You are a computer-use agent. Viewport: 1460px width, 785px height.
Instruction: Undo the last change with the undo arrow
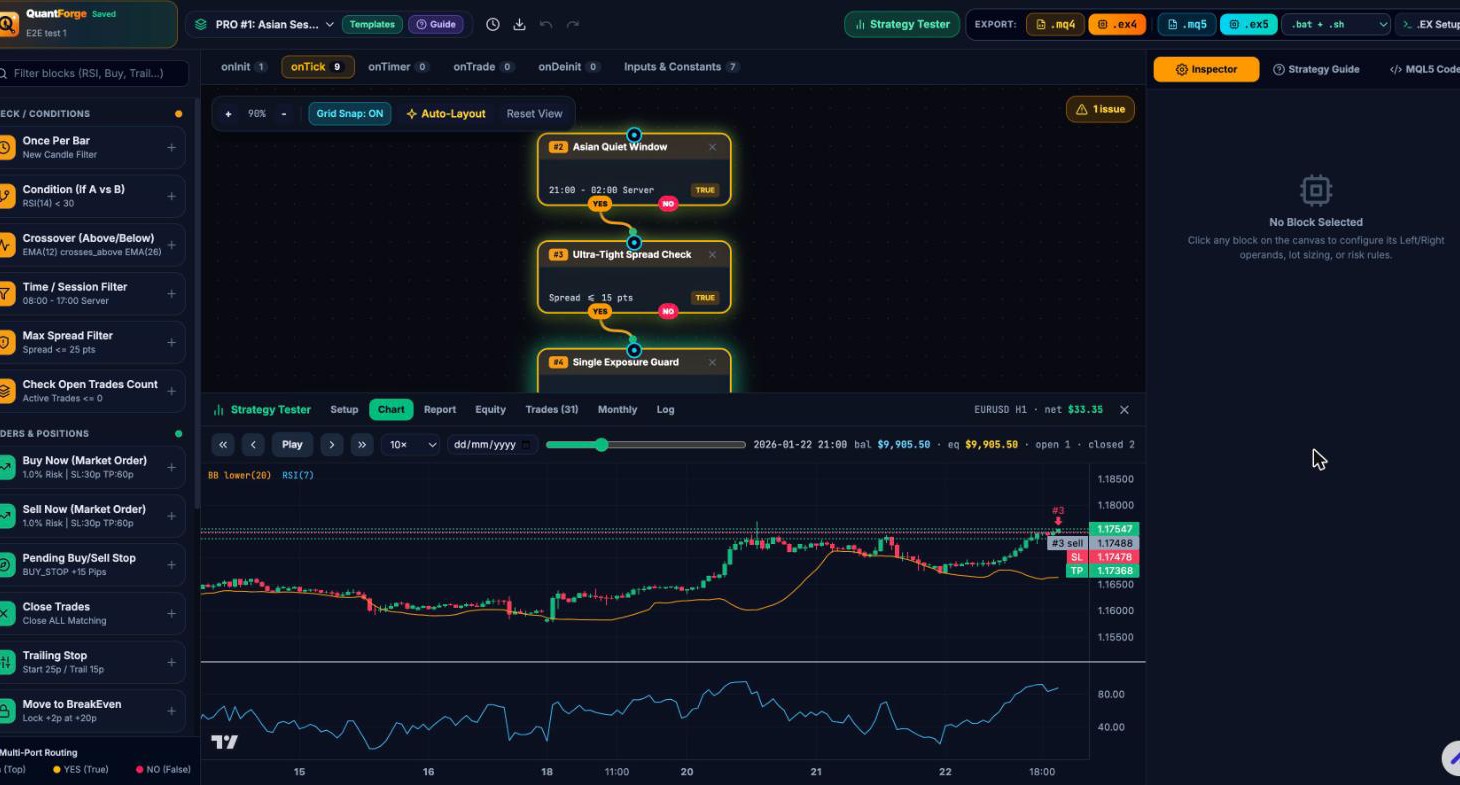pyautogui.click(x=546, y=25)
